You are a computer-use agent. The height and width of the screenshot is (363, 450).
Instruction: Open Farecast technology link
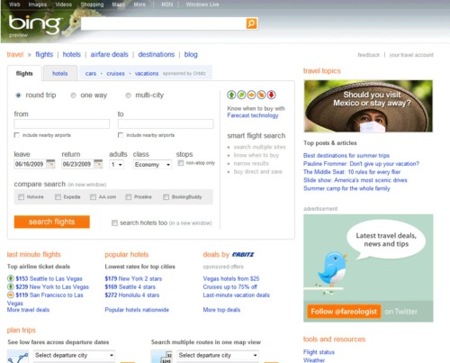253,115
